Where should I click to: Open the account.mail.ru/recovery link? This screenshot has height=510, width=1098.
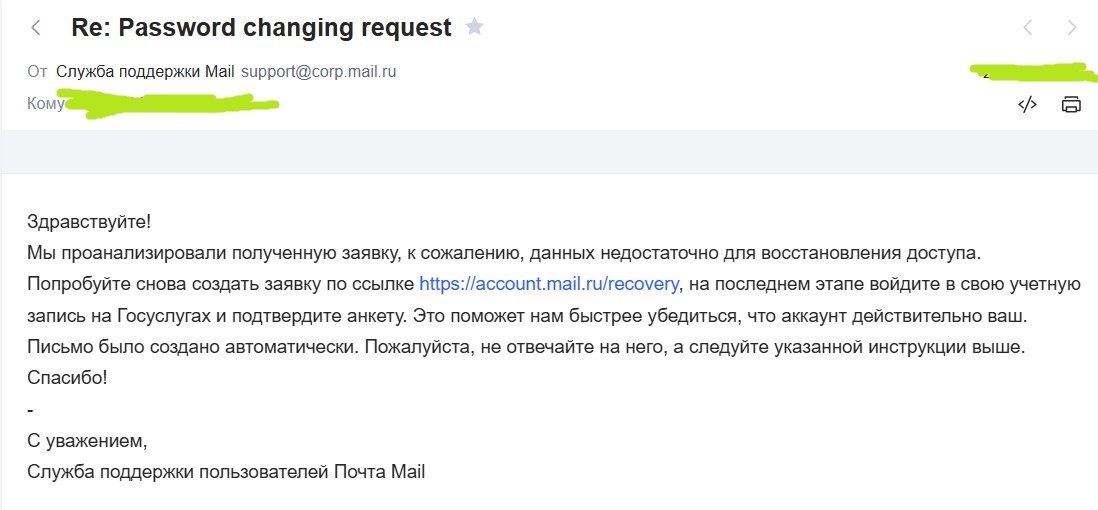pos(550,284)
